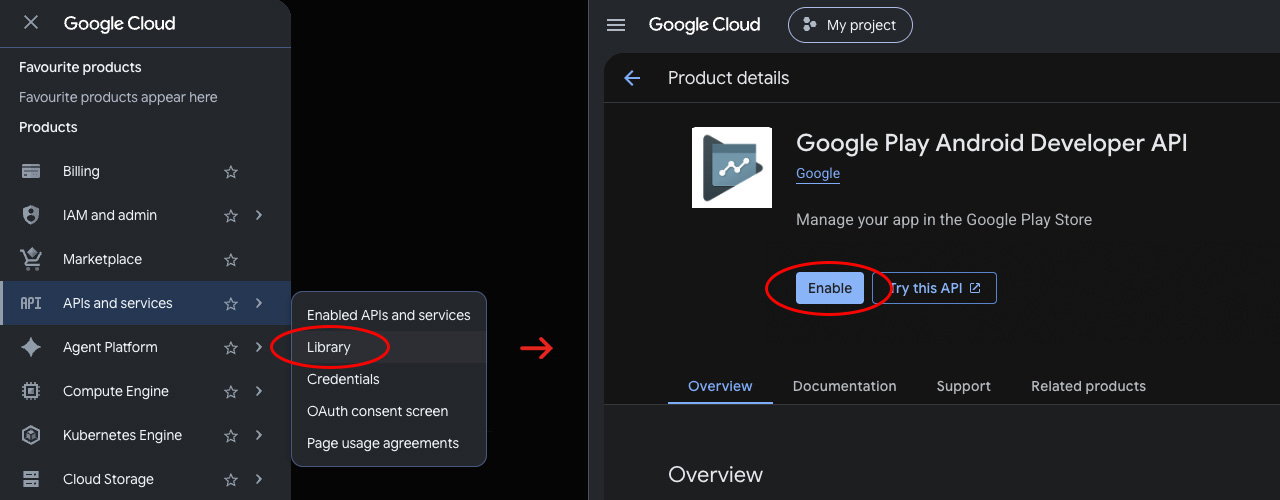
Task: Click the Cloud Storage icon
Action: 31,479
